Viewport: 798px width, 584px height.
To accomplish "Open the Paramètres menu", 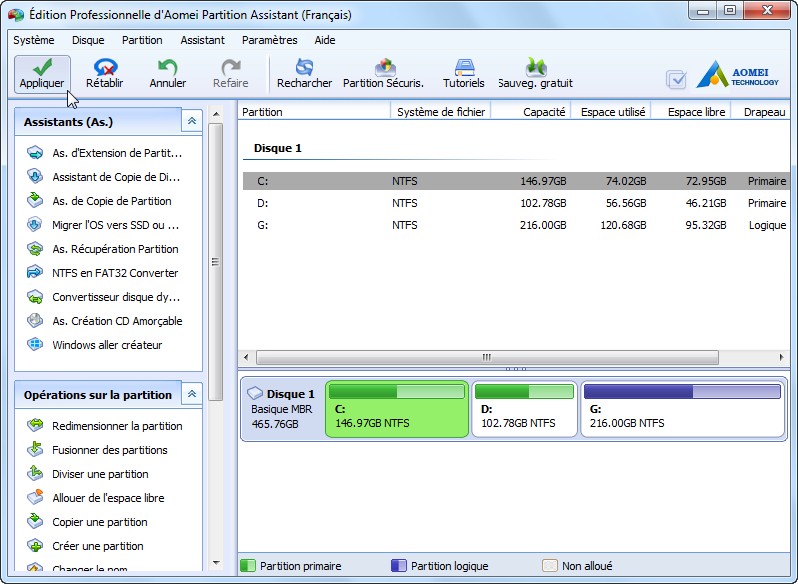I will [x=270, y=40].
